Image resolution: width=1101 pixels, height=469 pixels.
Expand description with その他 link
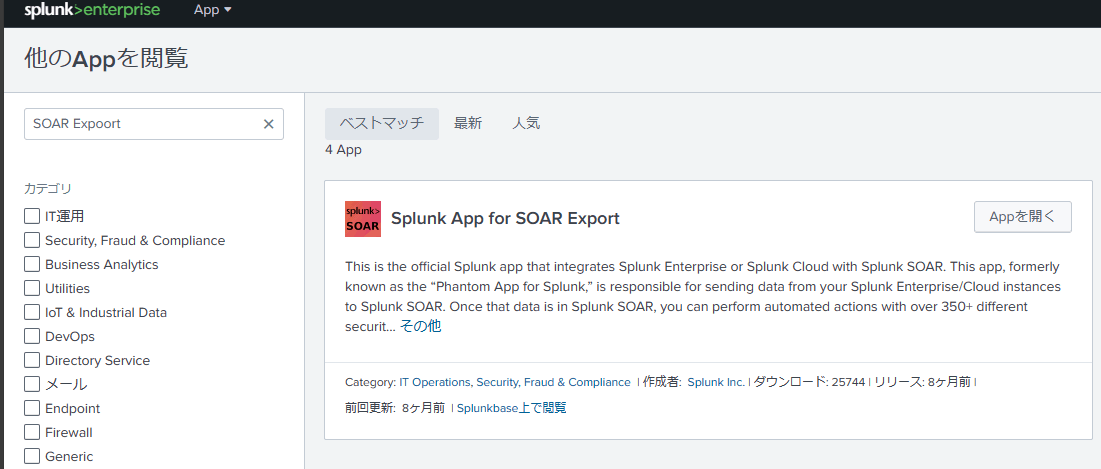tap(421, 326)
